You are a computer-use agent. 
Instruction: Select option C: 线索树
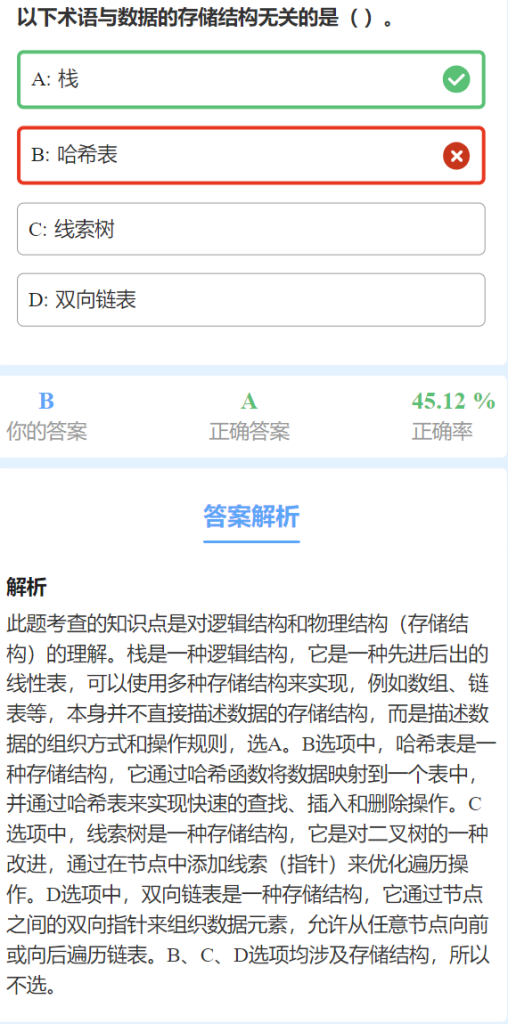[x=251, y=229]
